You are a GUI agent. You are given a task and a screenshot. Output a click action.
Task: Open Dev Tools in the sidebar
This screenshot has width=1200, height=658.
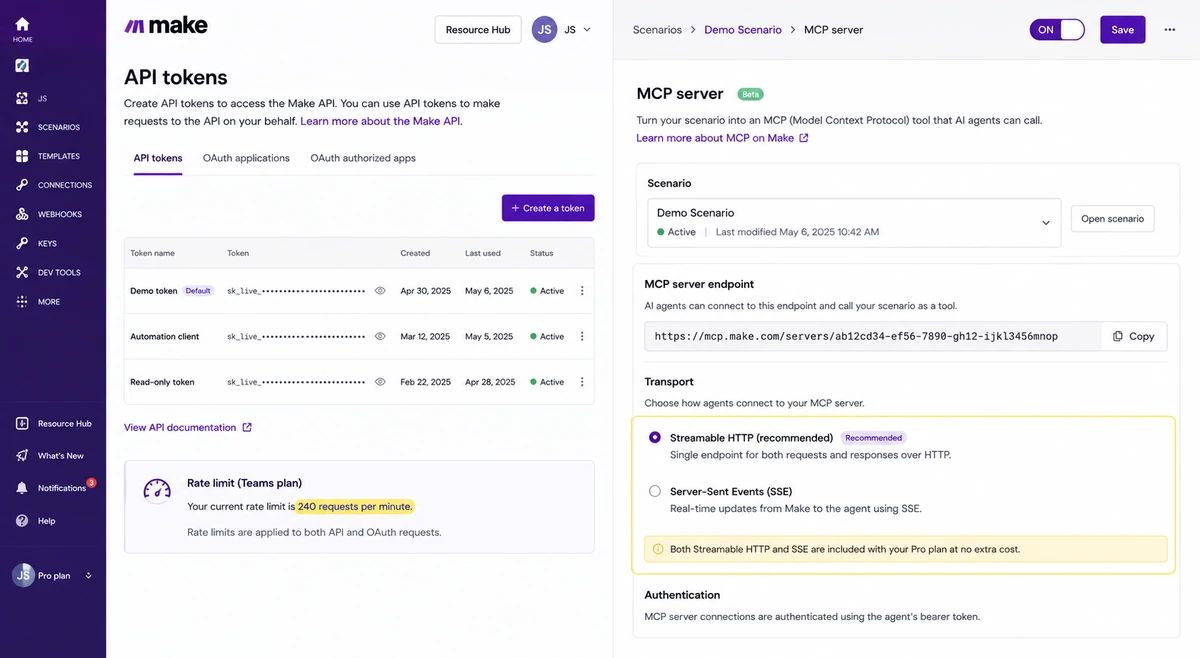47,272
